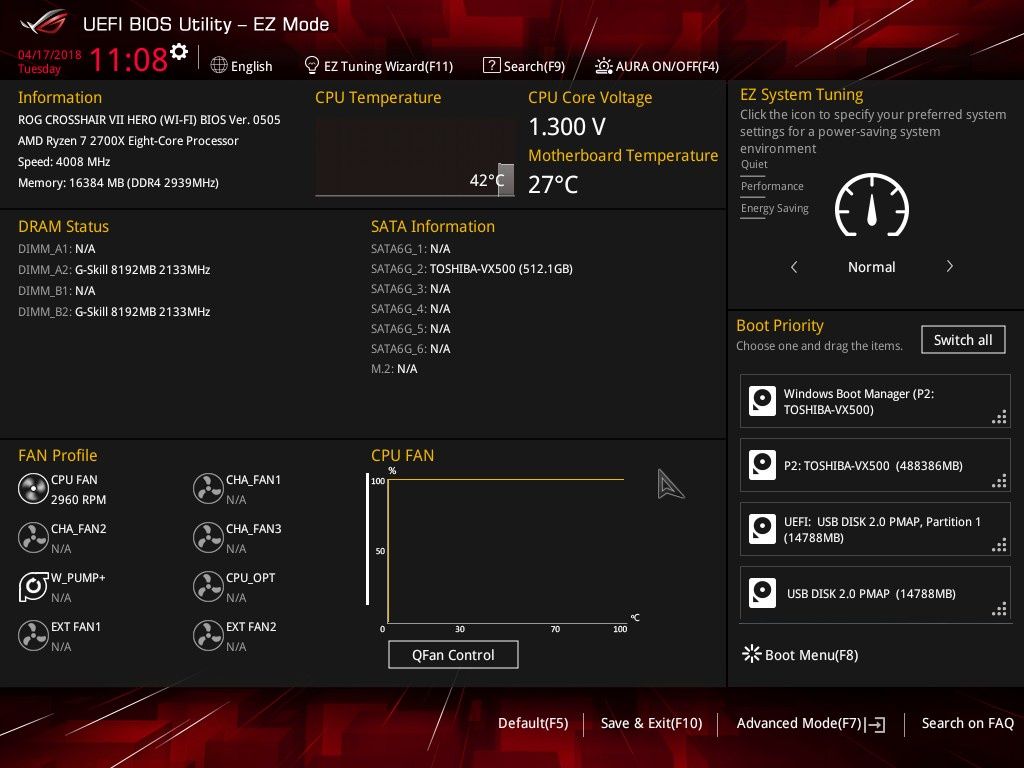
Task: Click the CPU FAN curve graph
Action: point(506,551)
